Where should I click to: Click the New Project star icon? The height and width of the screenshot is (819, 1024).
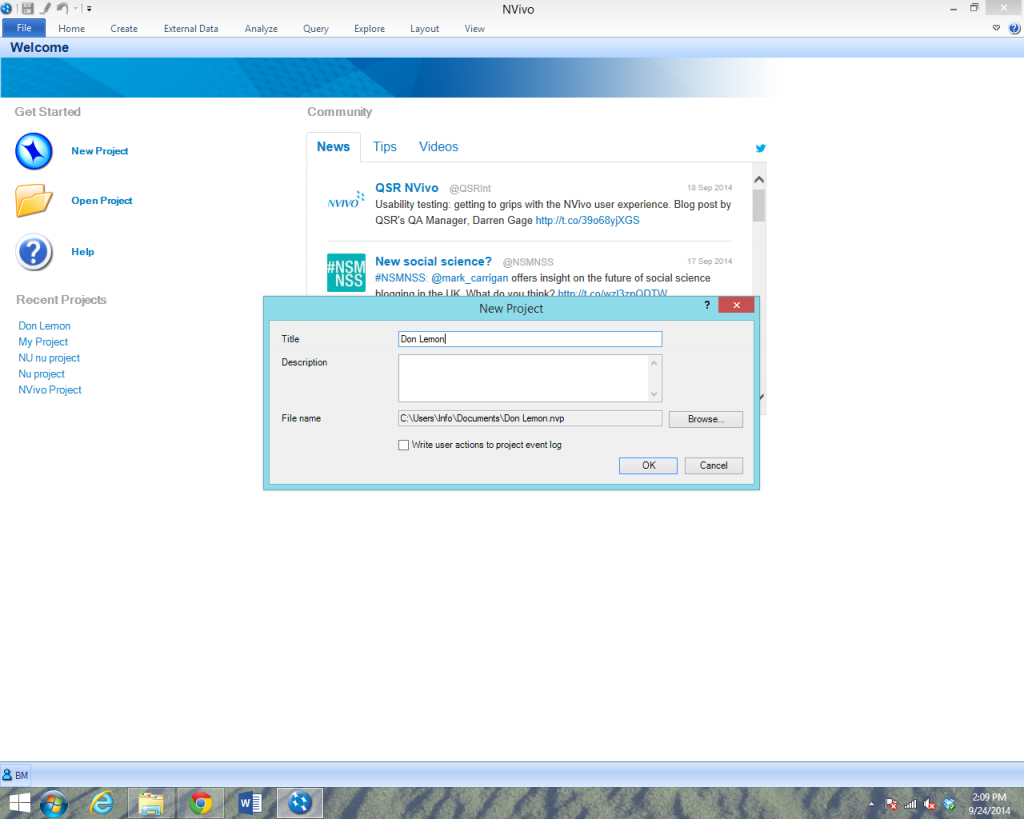point(34,151)
